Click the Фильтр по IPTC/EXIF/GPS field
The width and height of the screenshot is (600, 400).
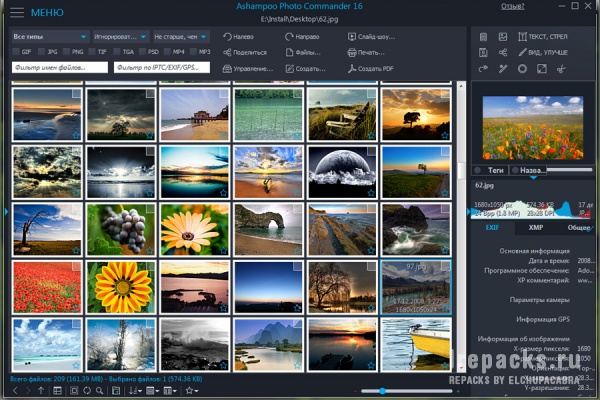click(x=162, y=67)
